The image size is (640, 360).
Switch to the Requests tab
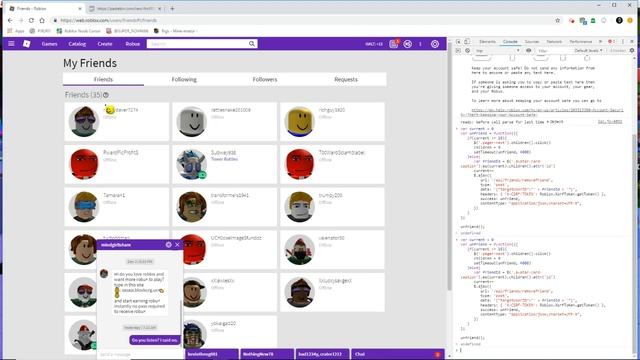(x=346, y=80)
